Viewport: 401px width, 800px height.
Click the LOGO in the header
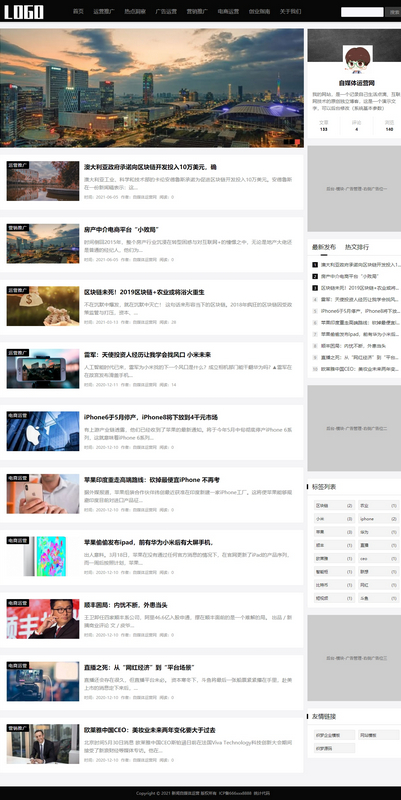click(x=23, y=12)
